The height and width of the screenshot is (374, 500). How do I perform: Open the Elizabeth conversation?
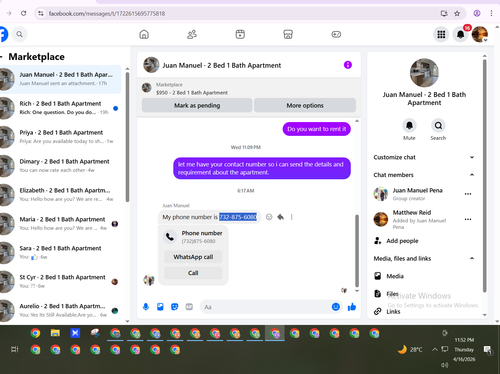[x=61, y=195]
